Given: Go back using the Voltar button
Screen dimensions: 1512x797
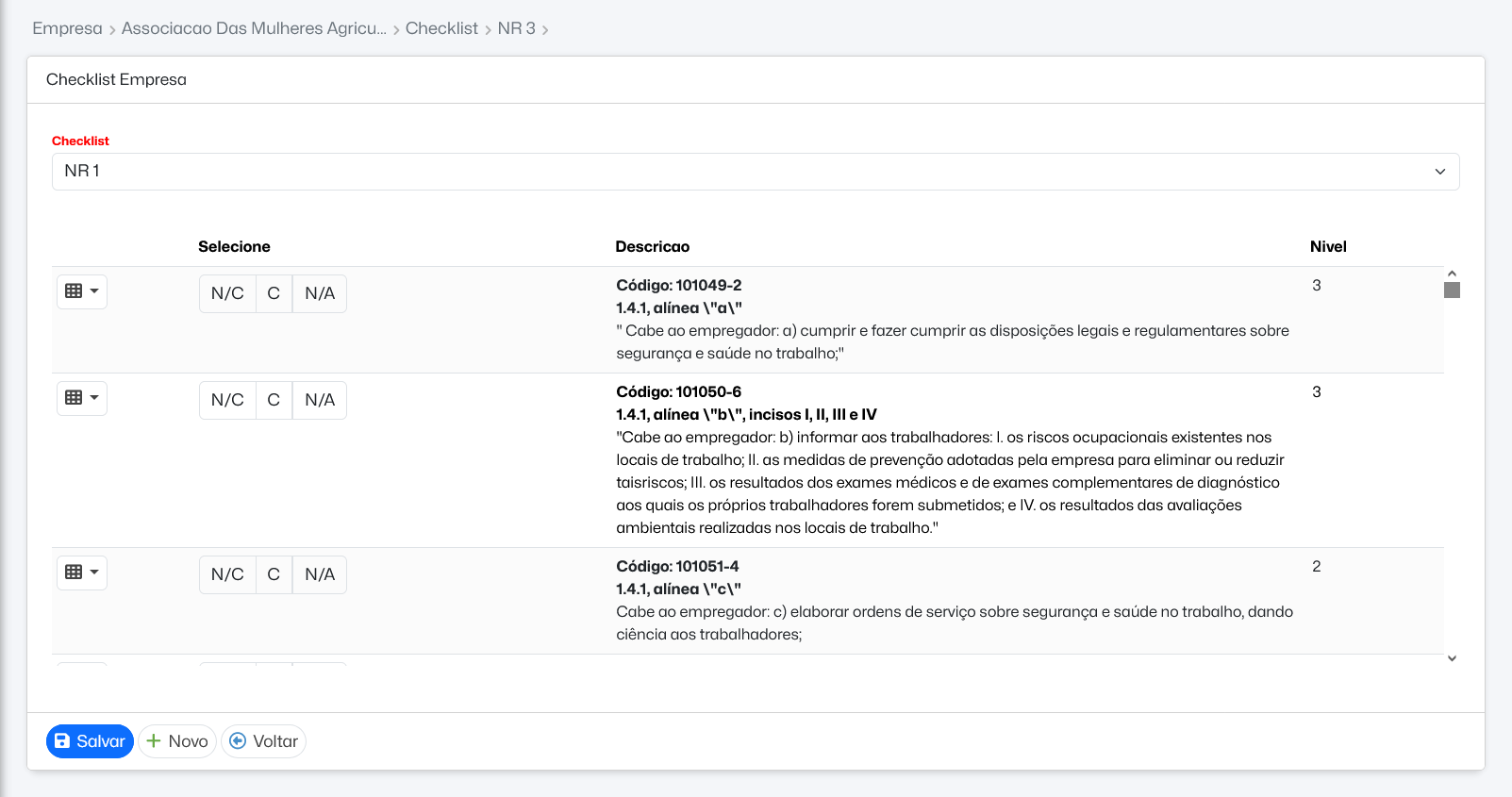Looking at the screenshot, I should 264,741.
